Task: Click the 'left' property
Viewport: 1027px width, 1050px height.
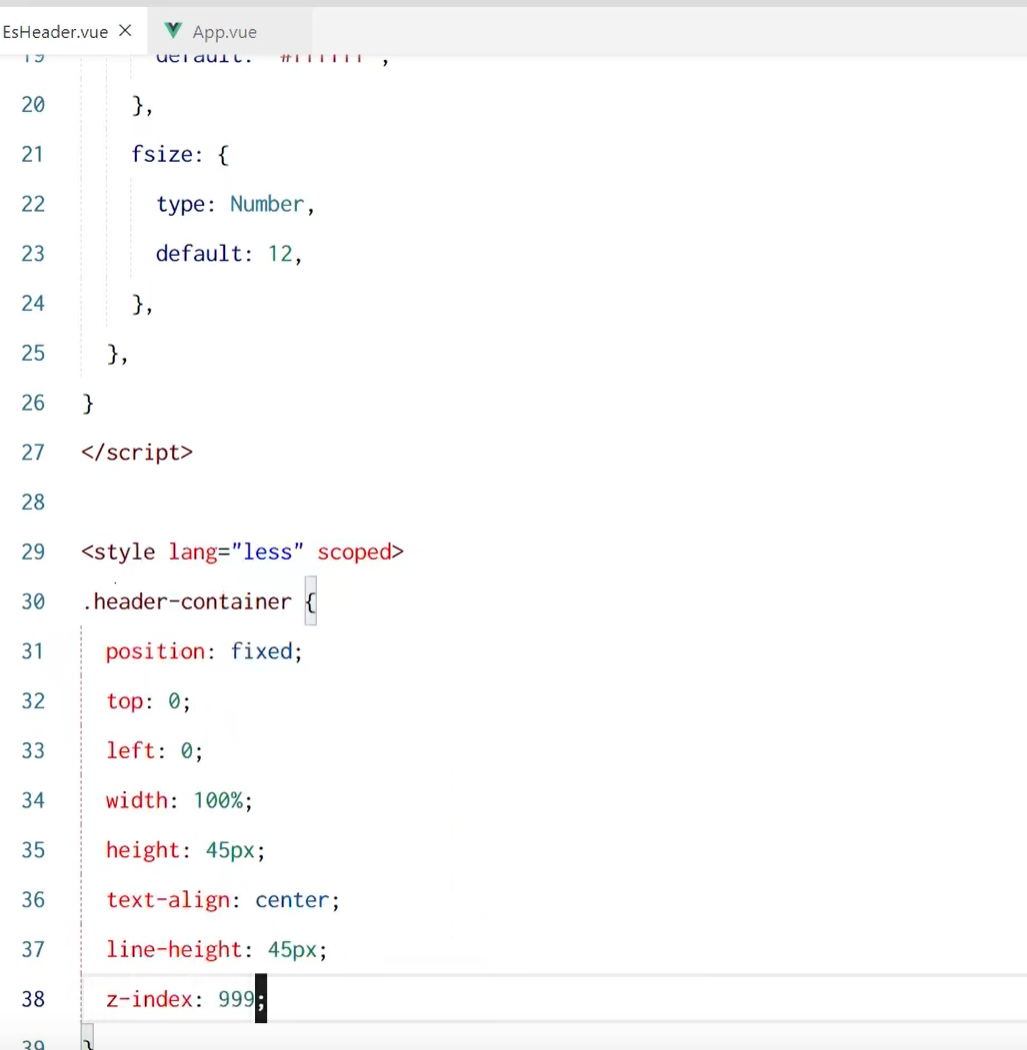Action: (131, 750)
